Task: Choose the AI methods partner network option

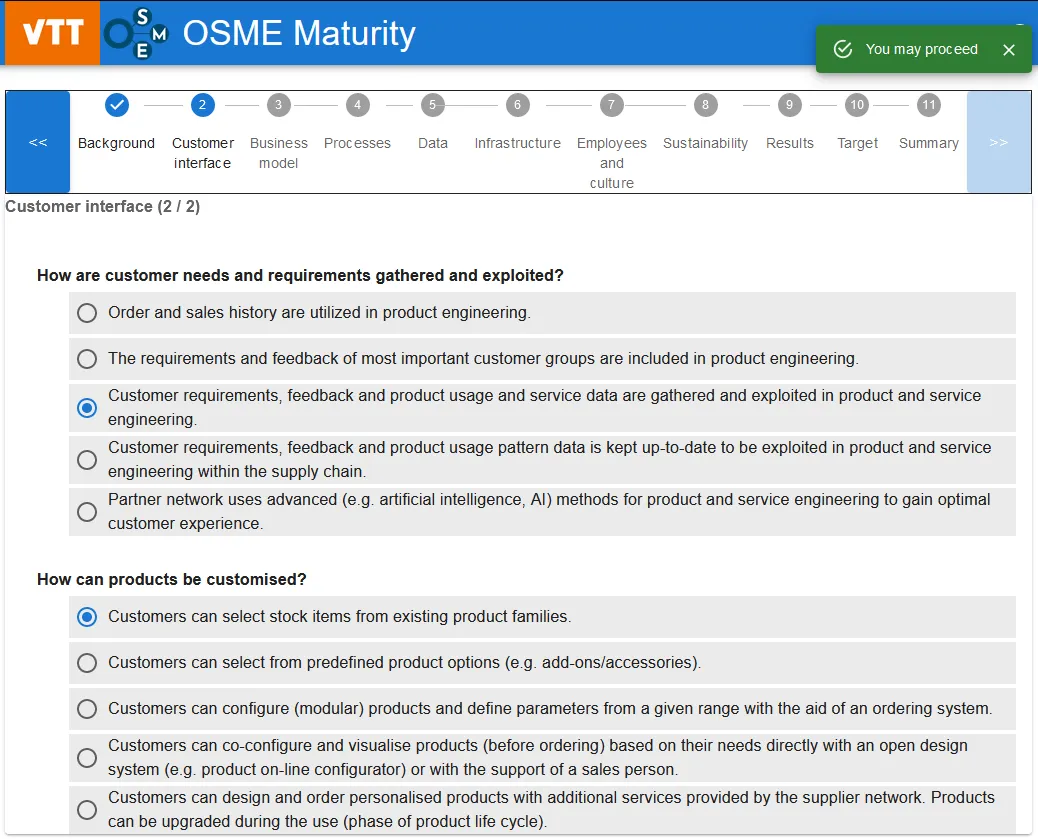Action: point(88,512)
